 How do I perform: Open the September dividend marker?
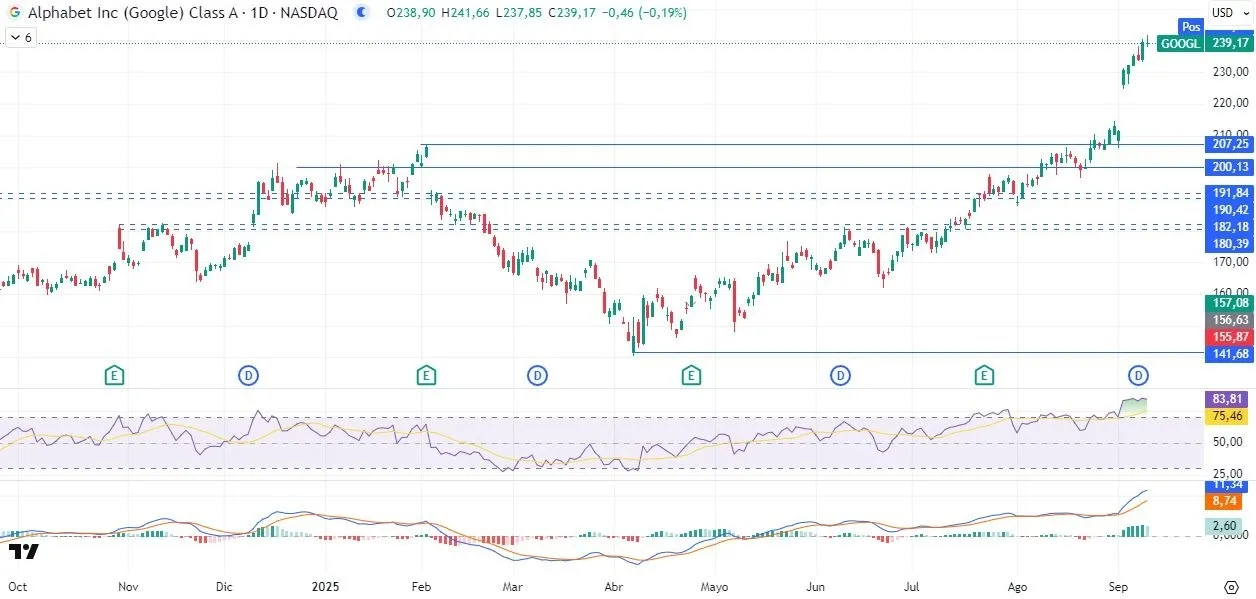click(x=1138, y=376)
